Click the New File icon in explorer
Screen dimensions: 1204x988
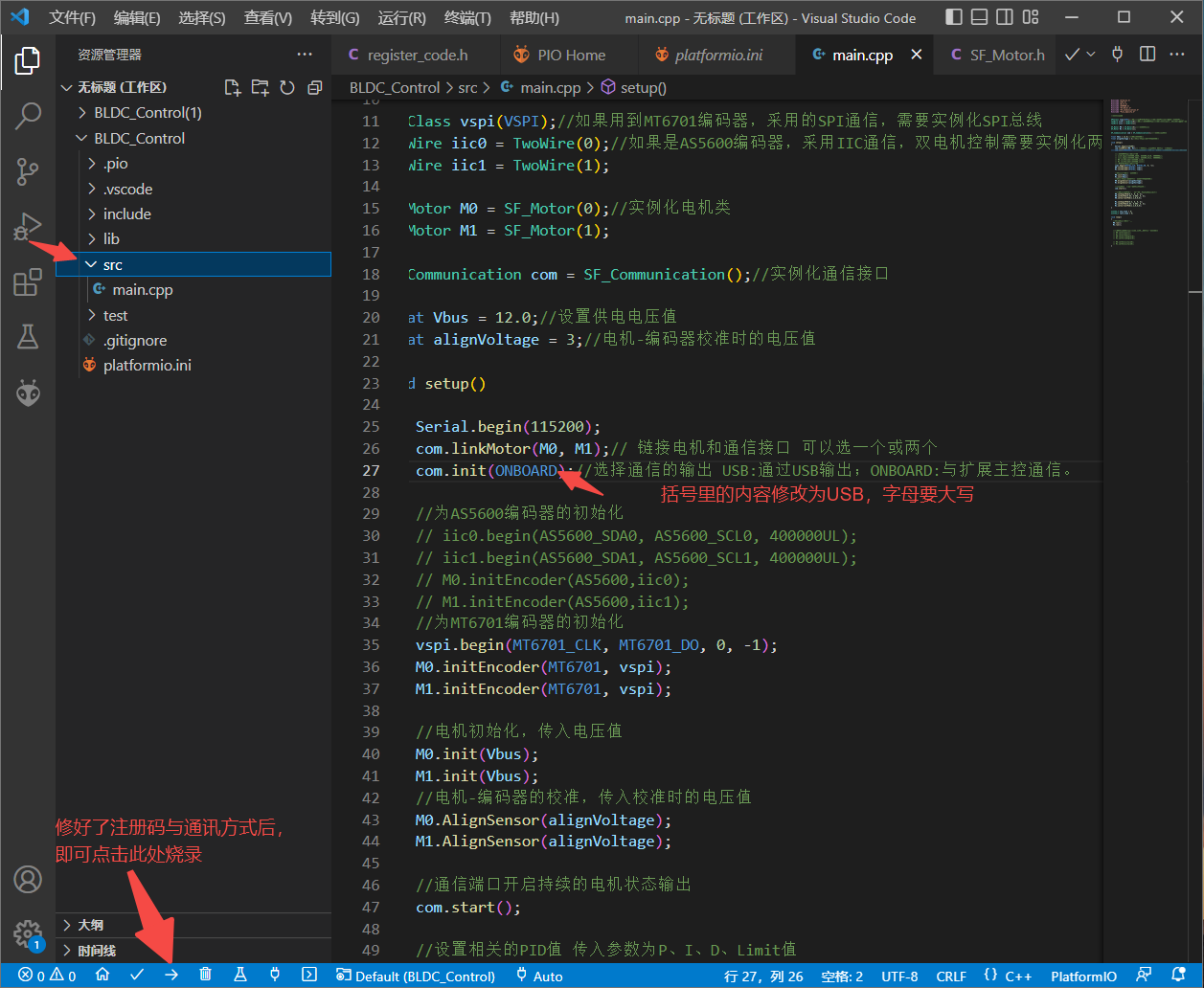click(232, 87)
